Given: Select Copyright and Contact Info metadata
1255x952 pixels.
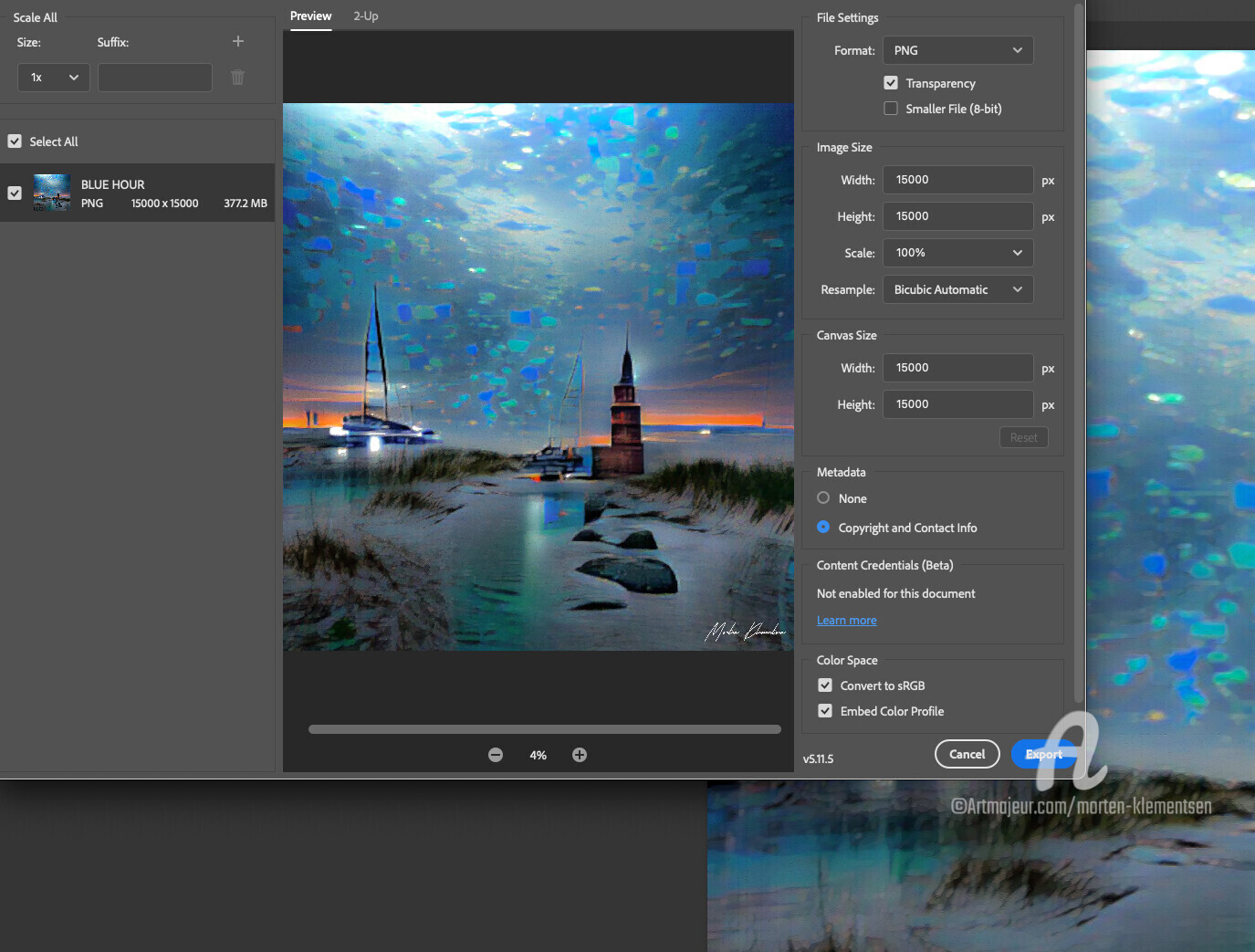Looking at the screenshot, I should (823, 528).
